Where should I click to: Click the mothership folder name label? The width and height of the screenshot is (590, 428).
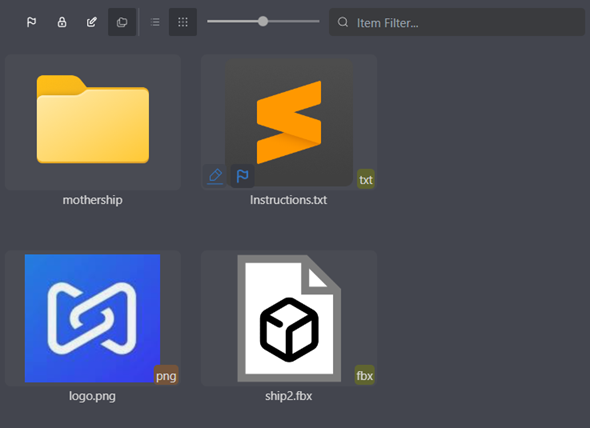(x=93, y=200)
